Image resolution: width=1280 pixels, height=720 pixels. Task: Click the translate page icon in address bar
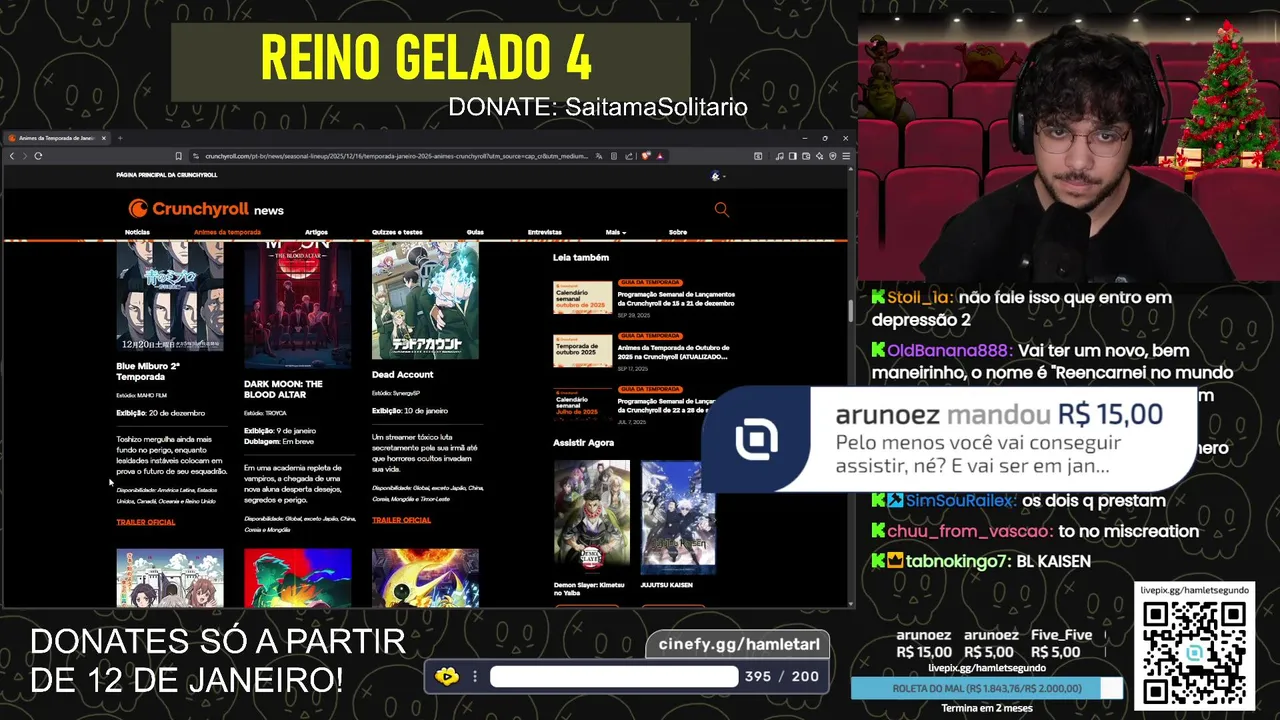599,156
